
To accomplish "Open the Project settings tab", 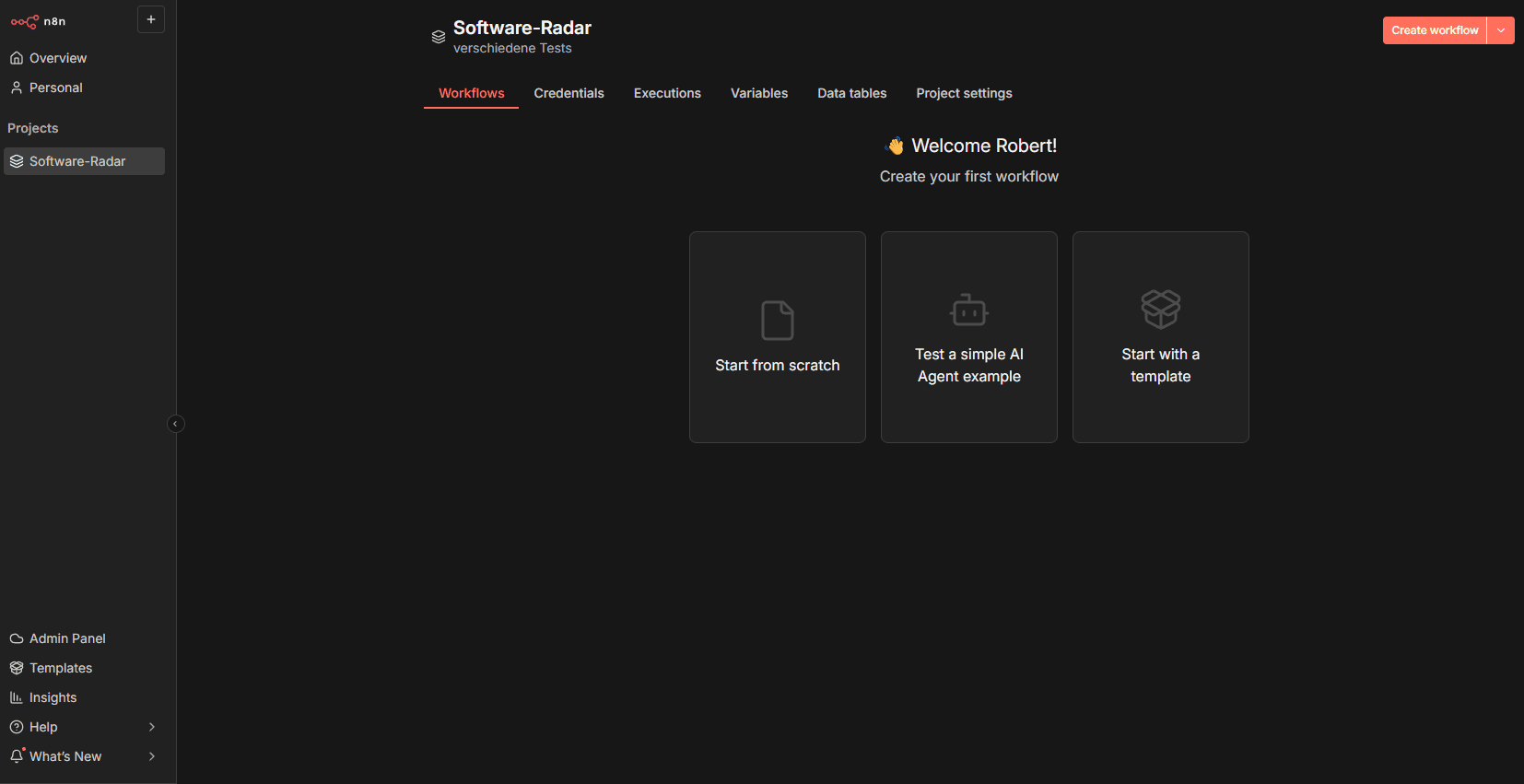I will 964,93.
